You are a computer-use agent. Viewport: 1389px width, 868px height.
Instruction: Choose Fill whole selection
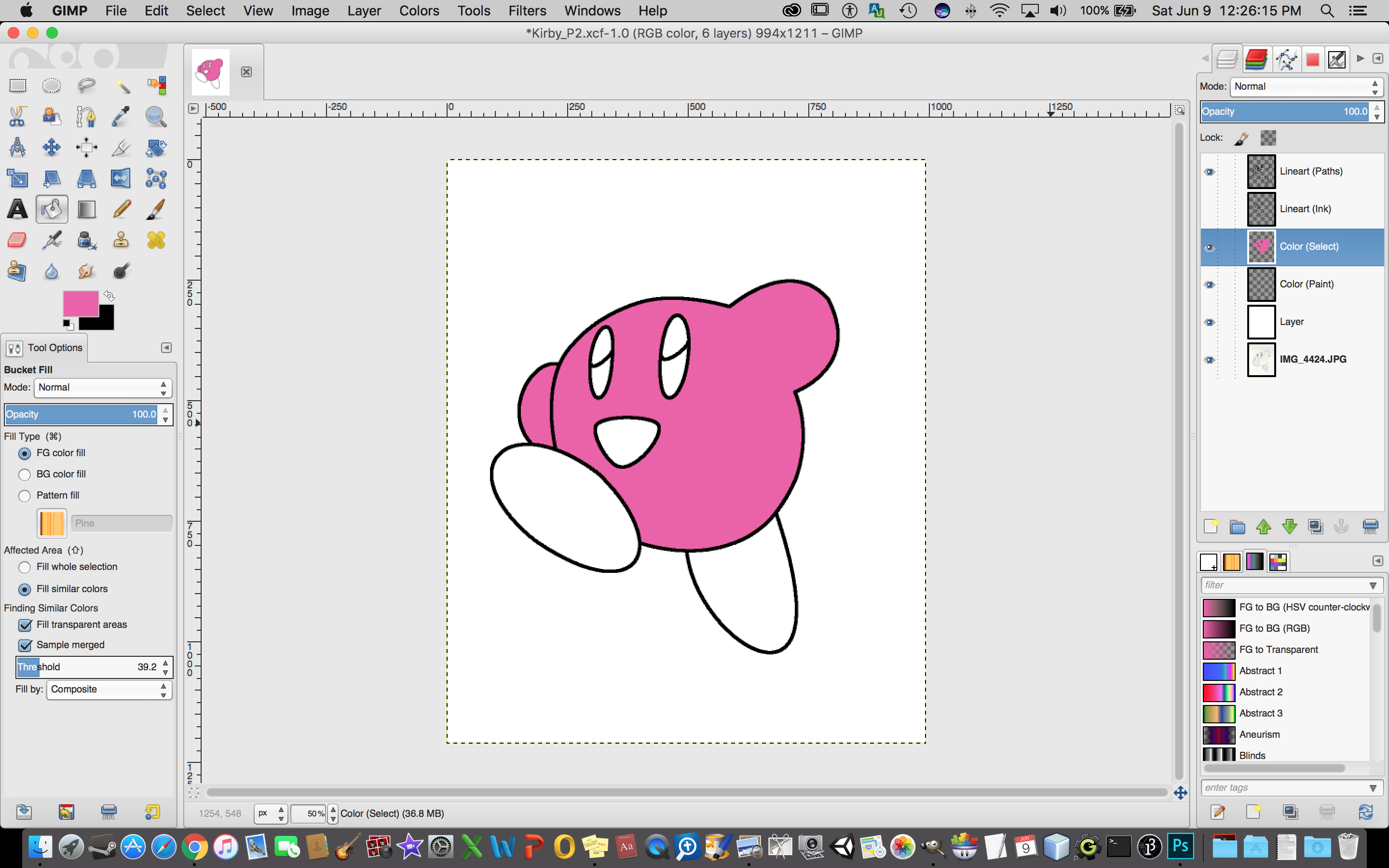[x=25, y=567]
